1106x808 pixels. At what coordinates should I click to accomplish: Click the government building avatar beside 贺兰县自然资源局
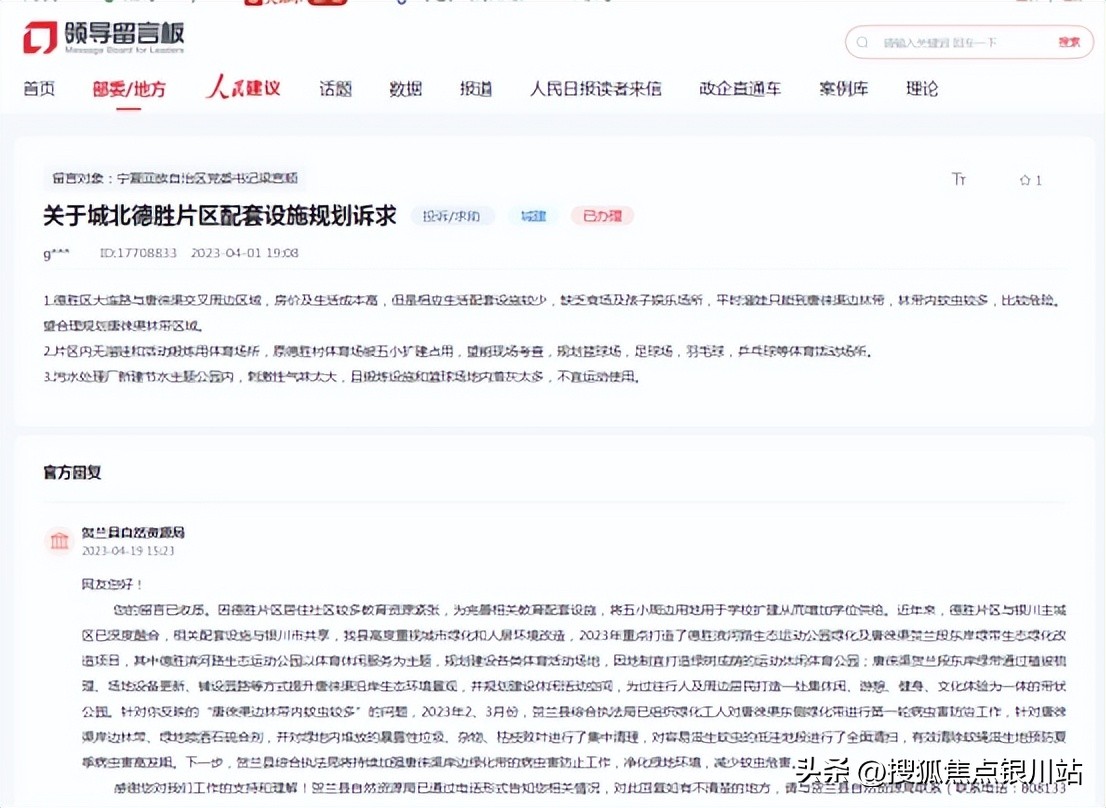pyautogui.click(x=57, y=540)
